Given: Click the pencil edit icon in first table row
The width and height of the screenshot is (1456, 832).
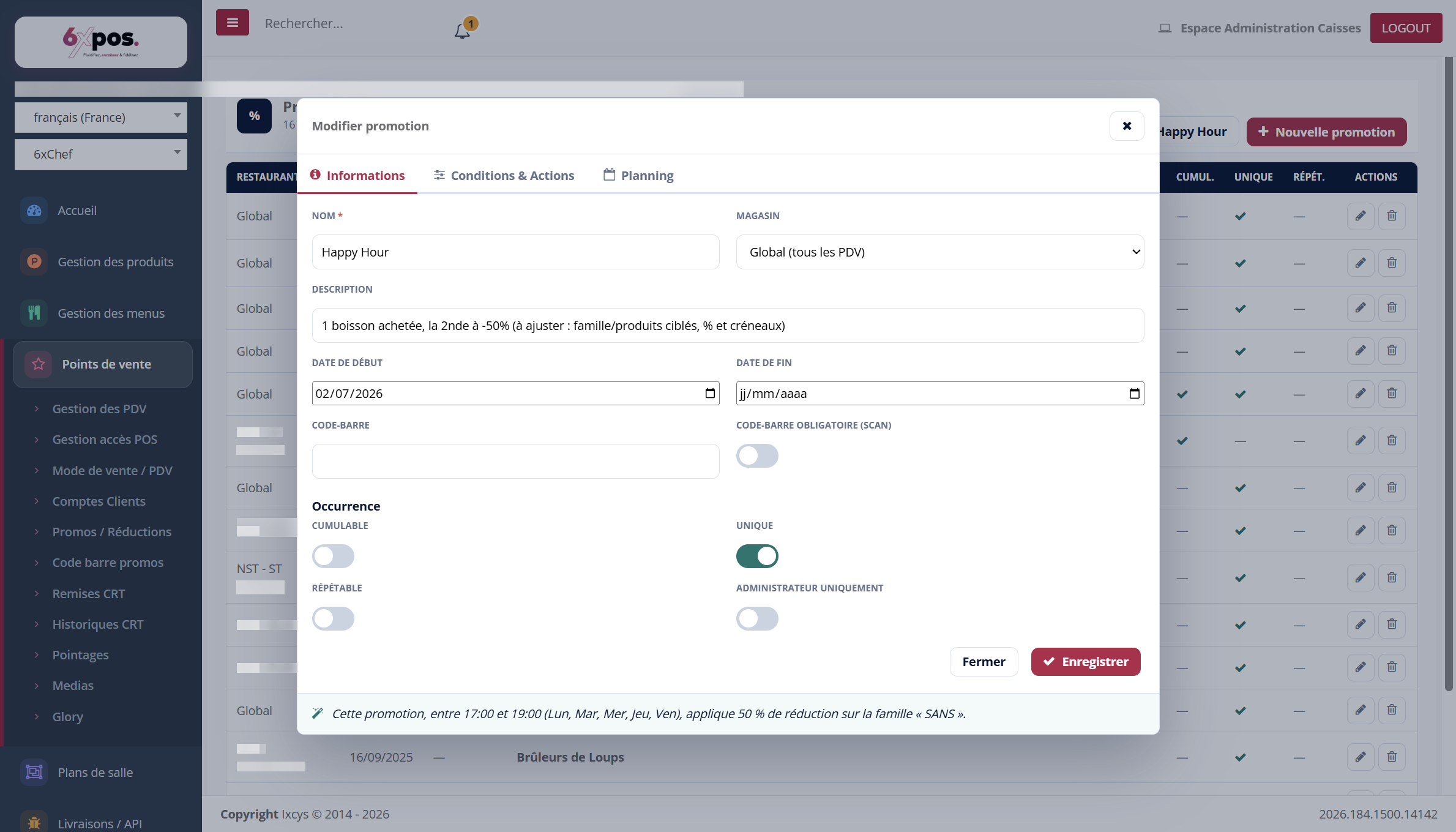Looking at the screenshot, I should coord(1360,215).
